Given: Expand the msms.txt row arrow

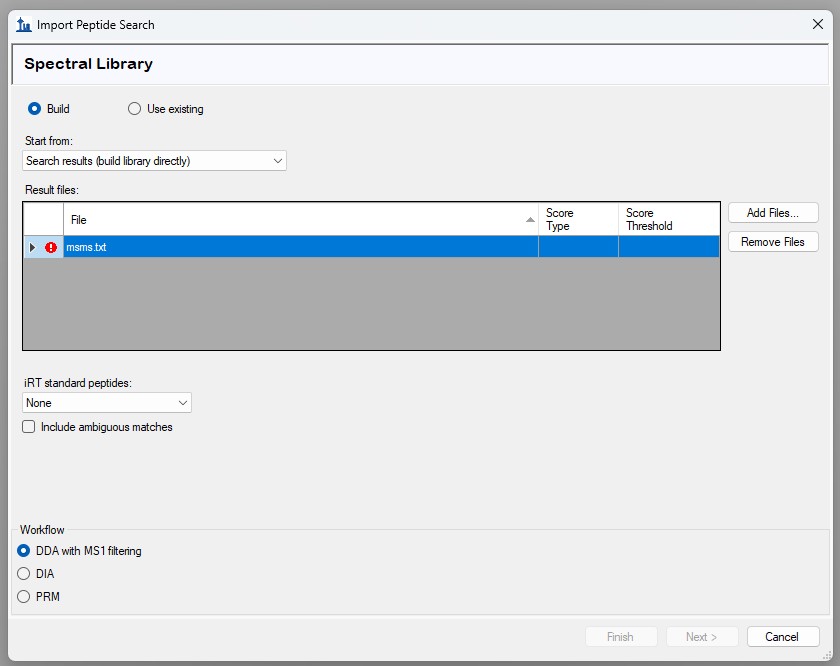Looking at the screenshot, I should pos(32,247).
